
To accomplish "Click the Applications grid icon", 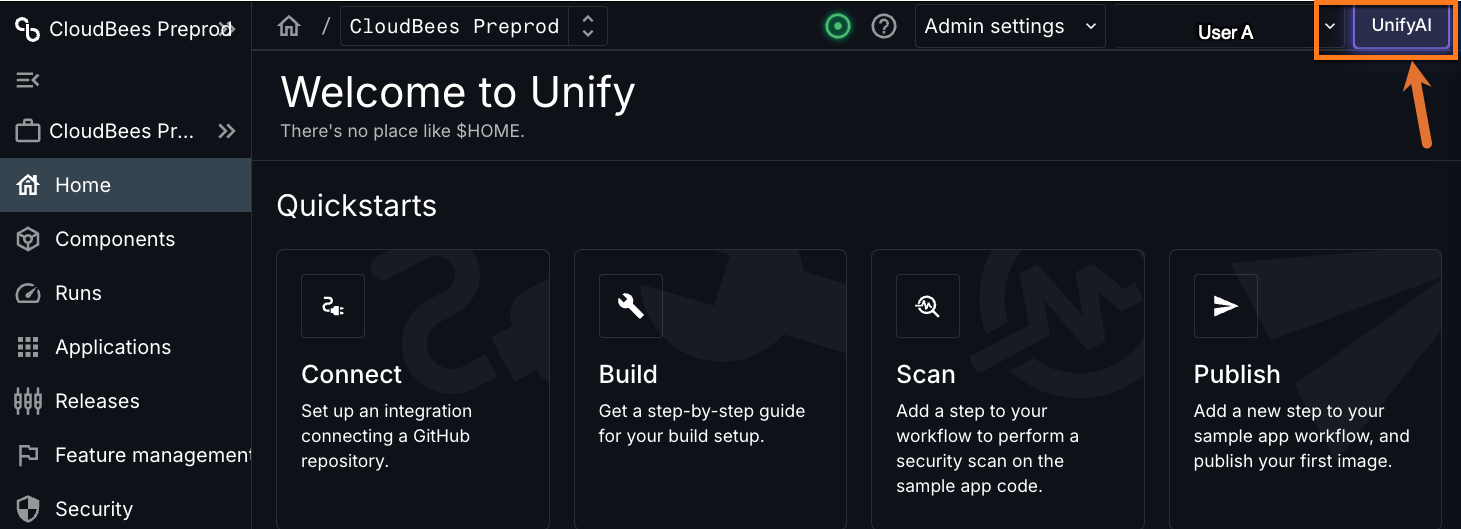I will tap(28, 347).
